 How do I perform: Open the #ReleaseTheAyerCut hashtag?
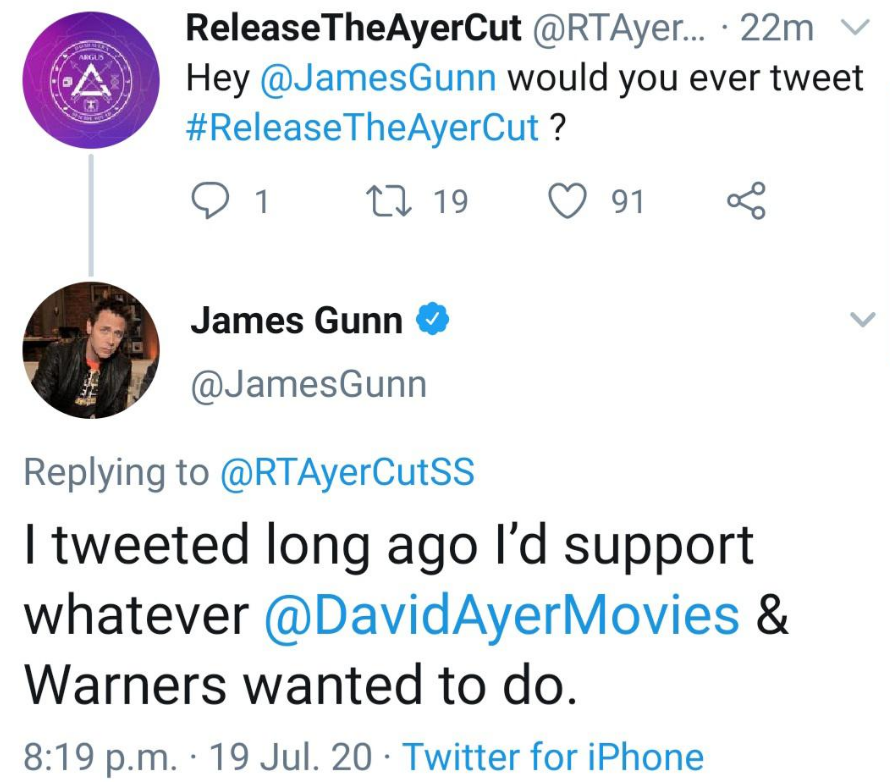click(362, 128)
